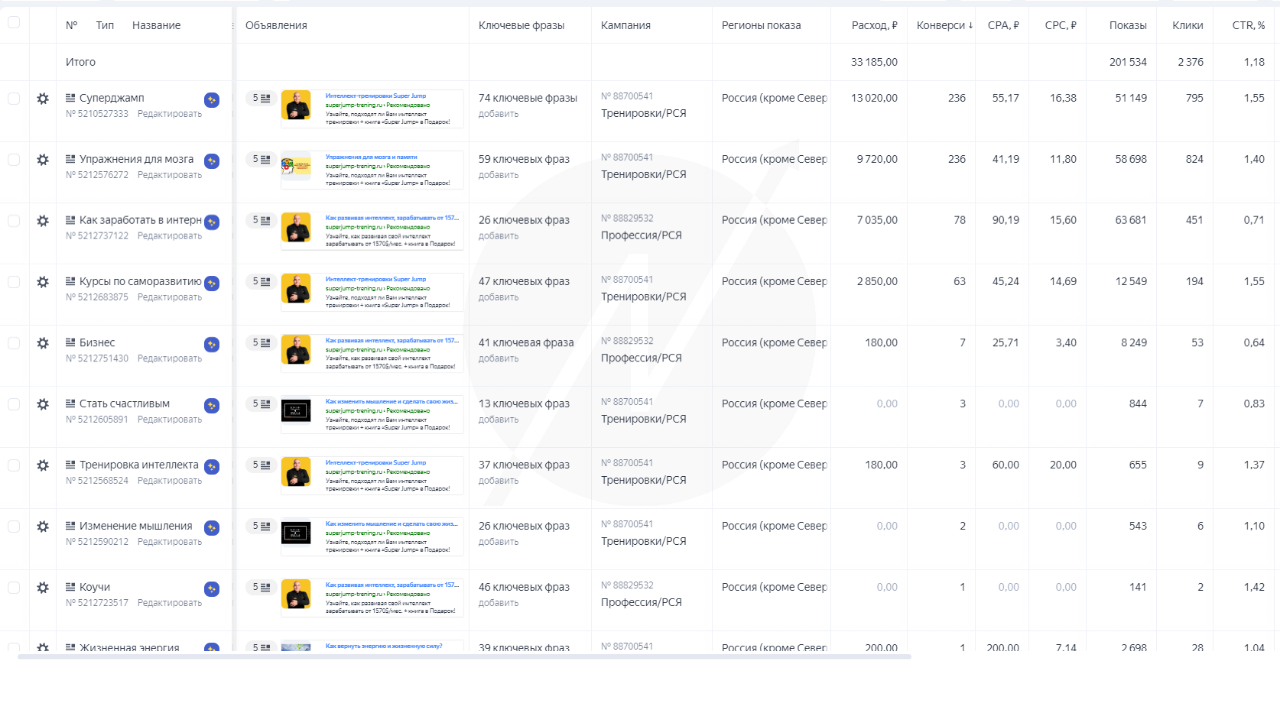Tick the checkbox for Курсы по саморазвитию row
1280x720 pixels.
pos(14,282)
